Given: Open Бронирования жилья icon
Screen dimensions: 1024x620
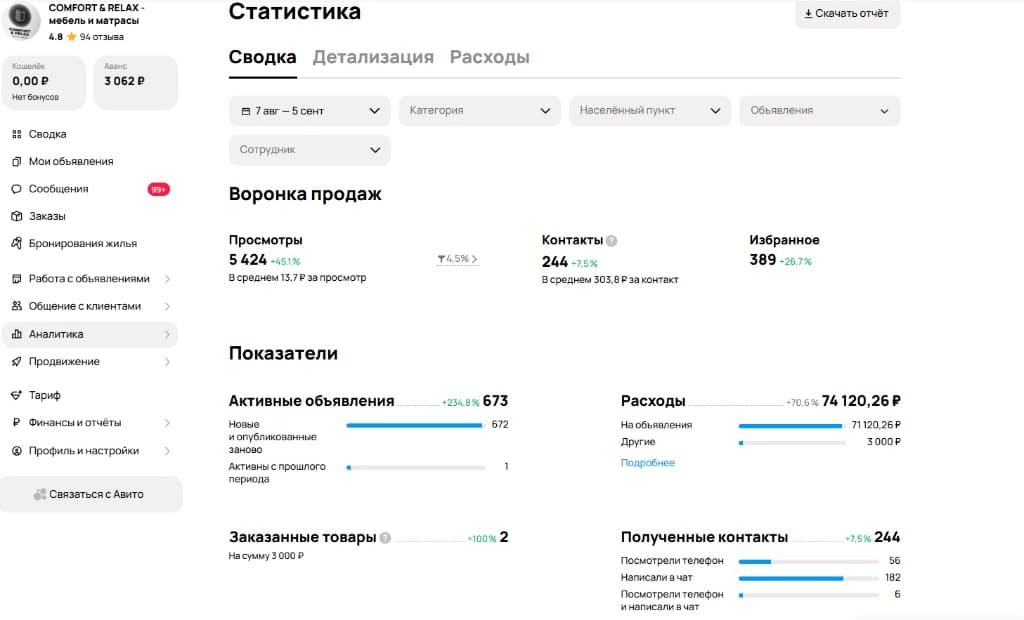Looking at the screenshot, I should [x=17, y=244].
